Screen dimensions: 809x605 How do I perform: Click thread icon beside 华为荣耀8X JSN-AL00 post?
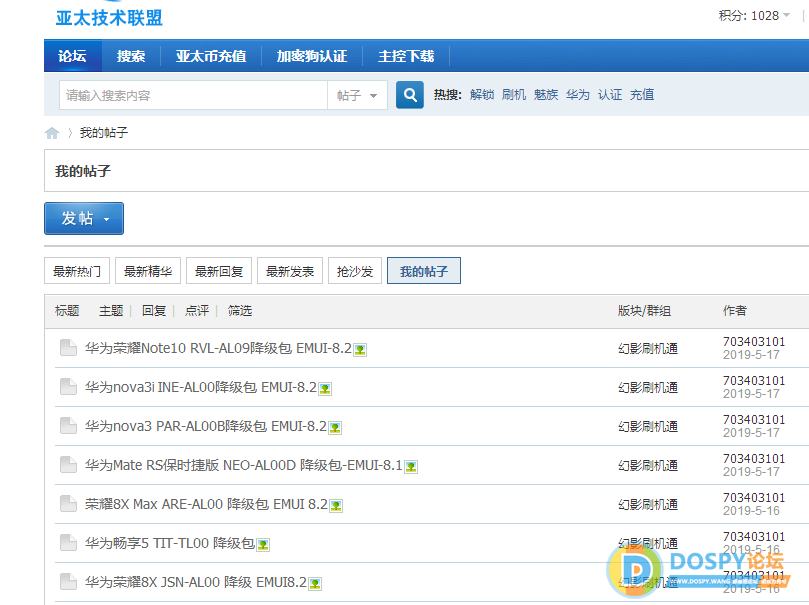(x=68, y=582)
